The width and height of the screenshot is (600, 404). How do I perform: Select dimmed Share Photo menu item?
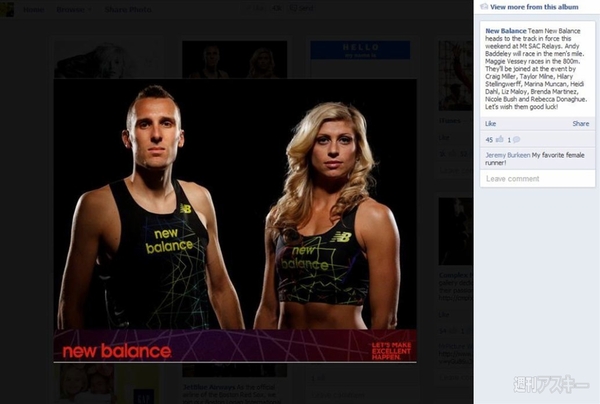point(128,10)
